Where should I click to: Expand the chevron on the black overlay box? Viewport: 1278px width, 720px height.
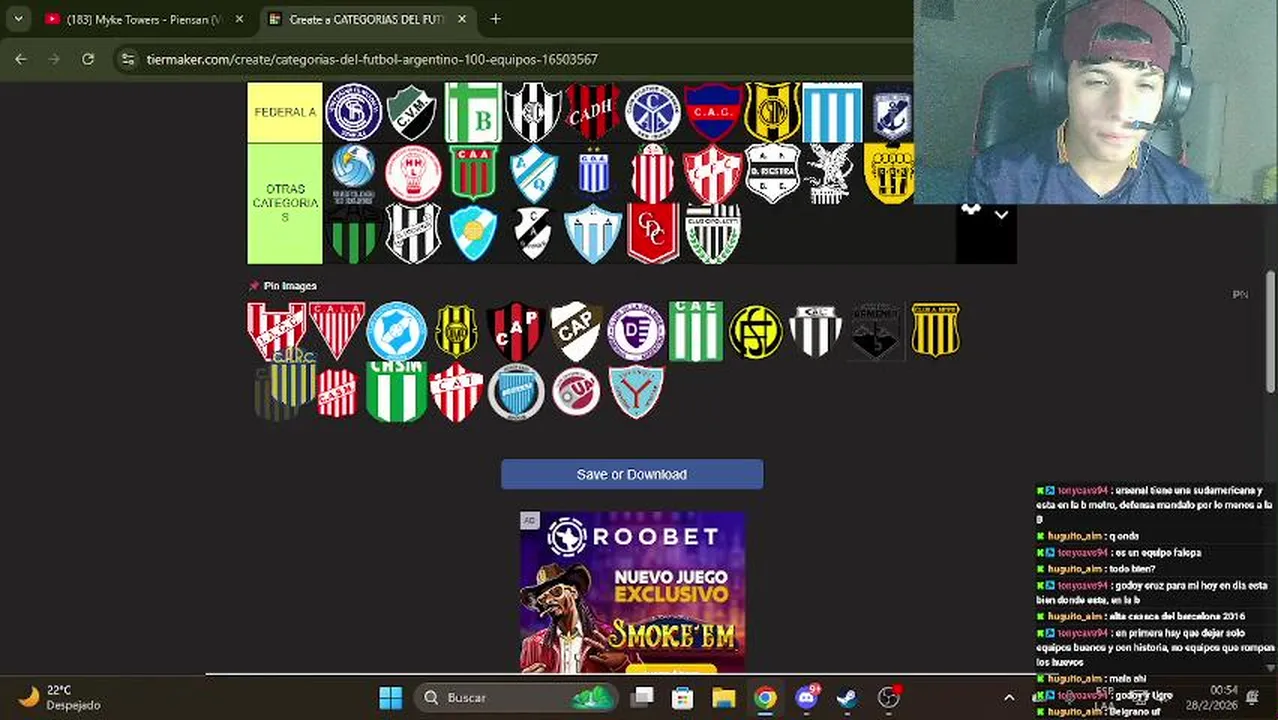coord(1001,215)
